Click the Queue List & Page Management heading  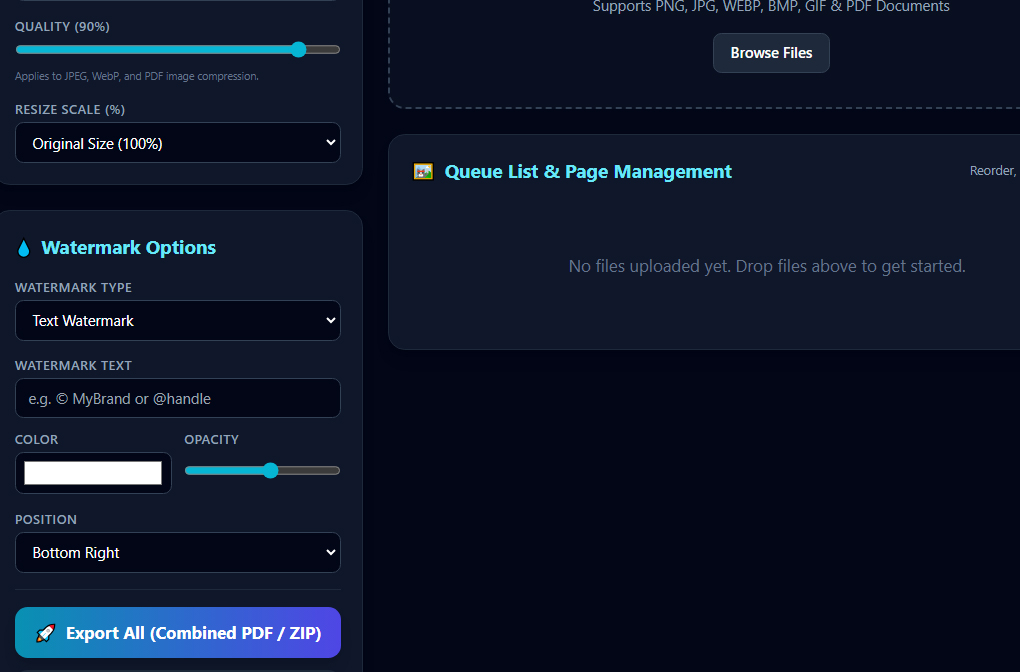(588, 172)
